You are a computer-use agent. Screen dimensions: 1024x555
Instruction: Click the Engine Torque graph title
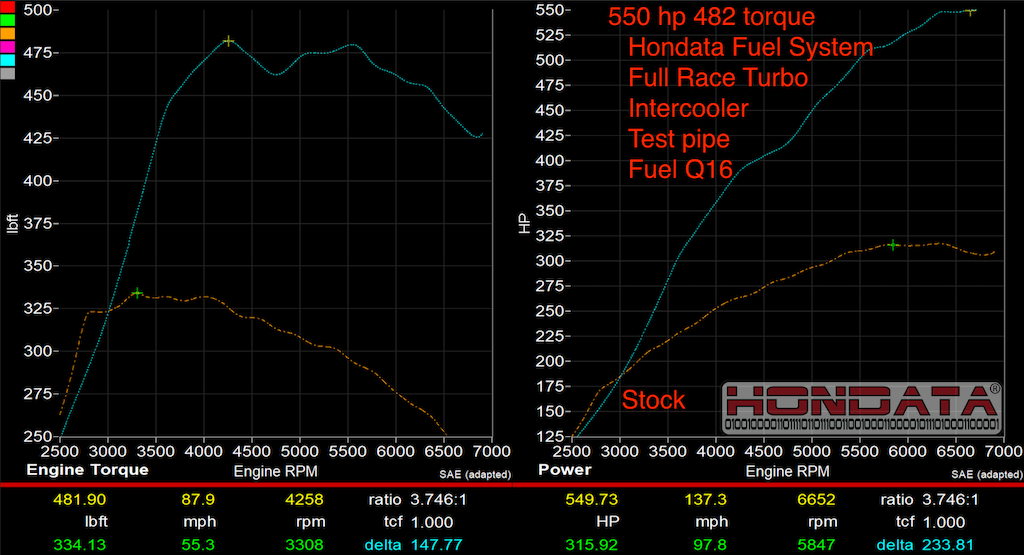[87, 470]
